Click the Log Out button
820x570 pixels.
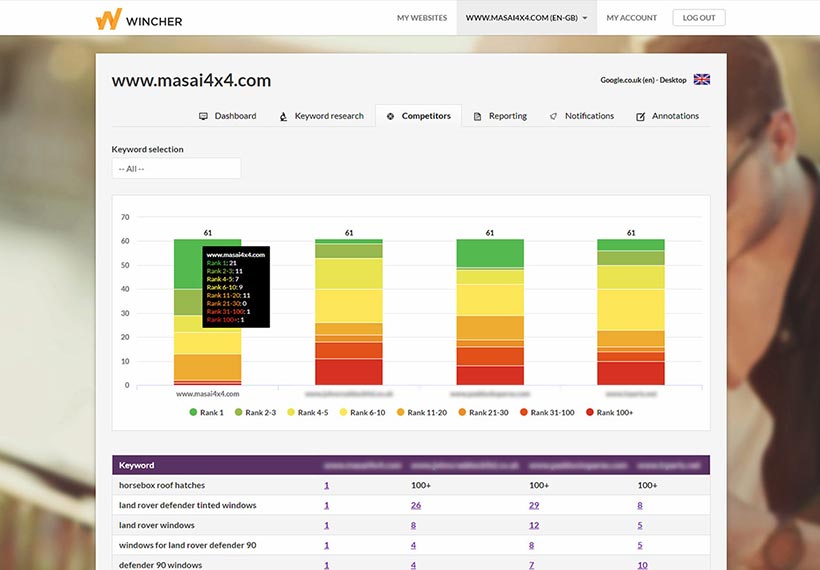(x=699, y=18)
